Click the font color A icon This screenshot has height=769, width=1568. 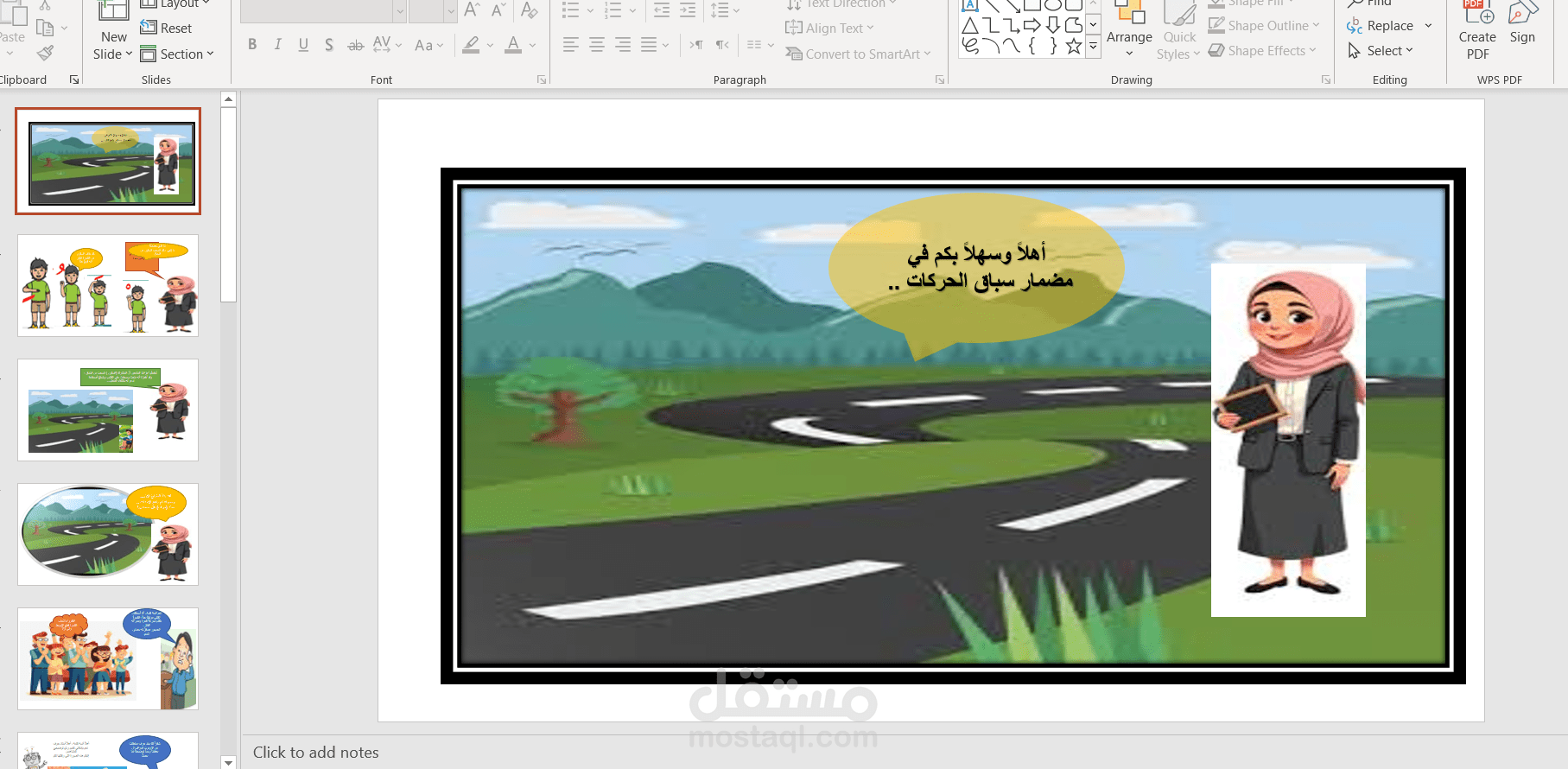point(513,45)
